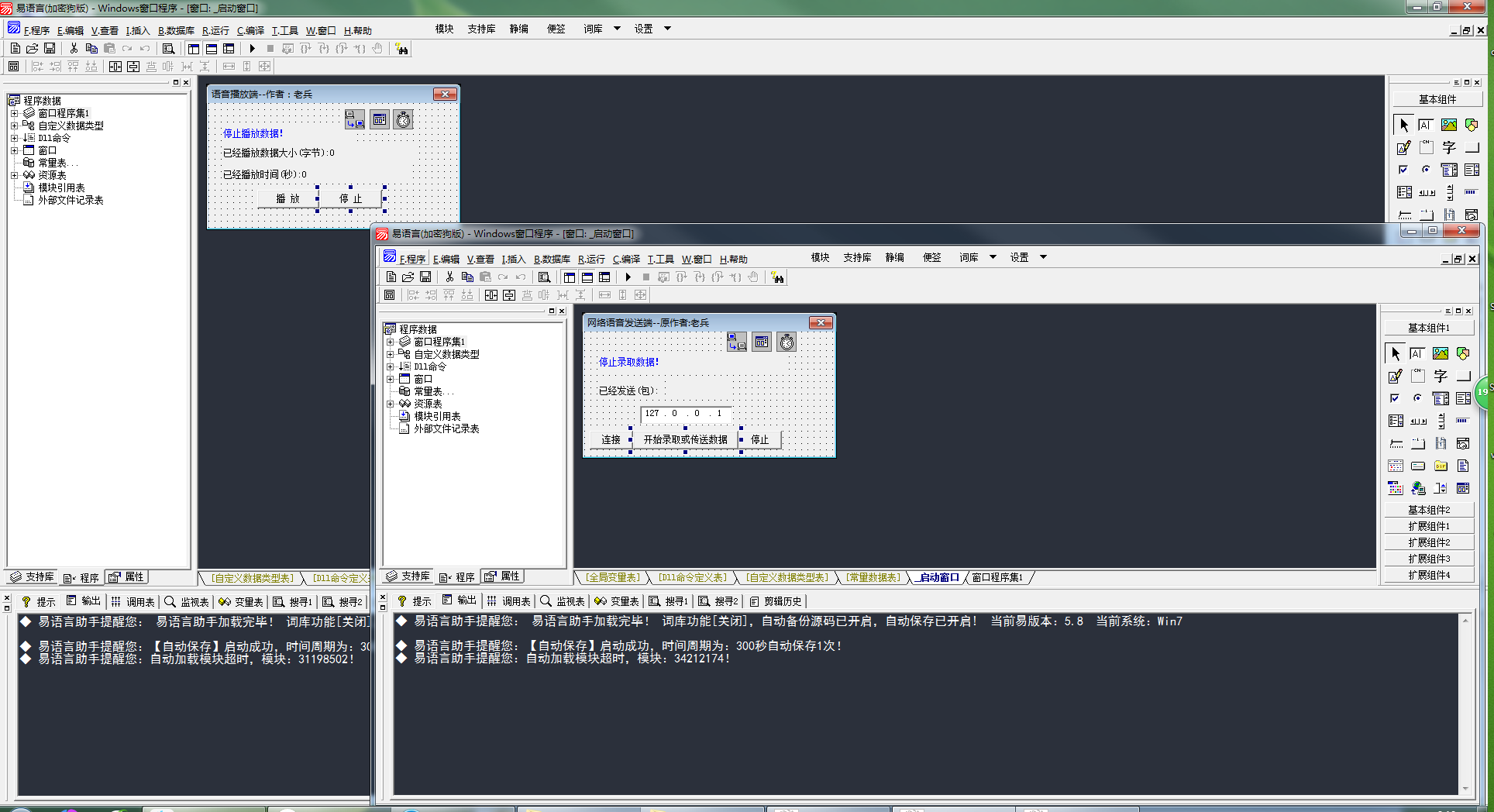Expand 窗口程序集1 node in back window tree

(x=14, y=113)
